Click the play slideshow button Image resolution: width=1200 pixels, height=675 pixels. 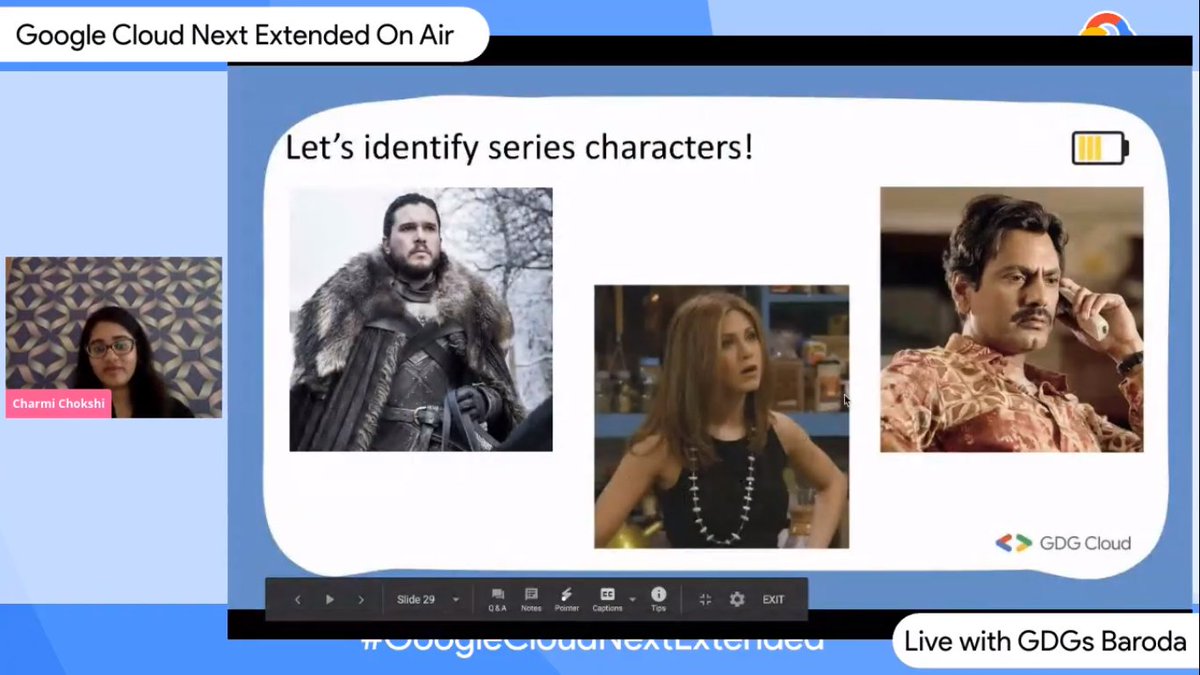tap(329, 600)
